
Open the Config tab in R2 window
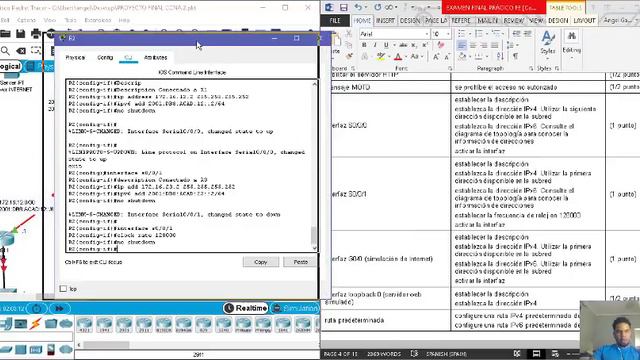click(105, 58)
